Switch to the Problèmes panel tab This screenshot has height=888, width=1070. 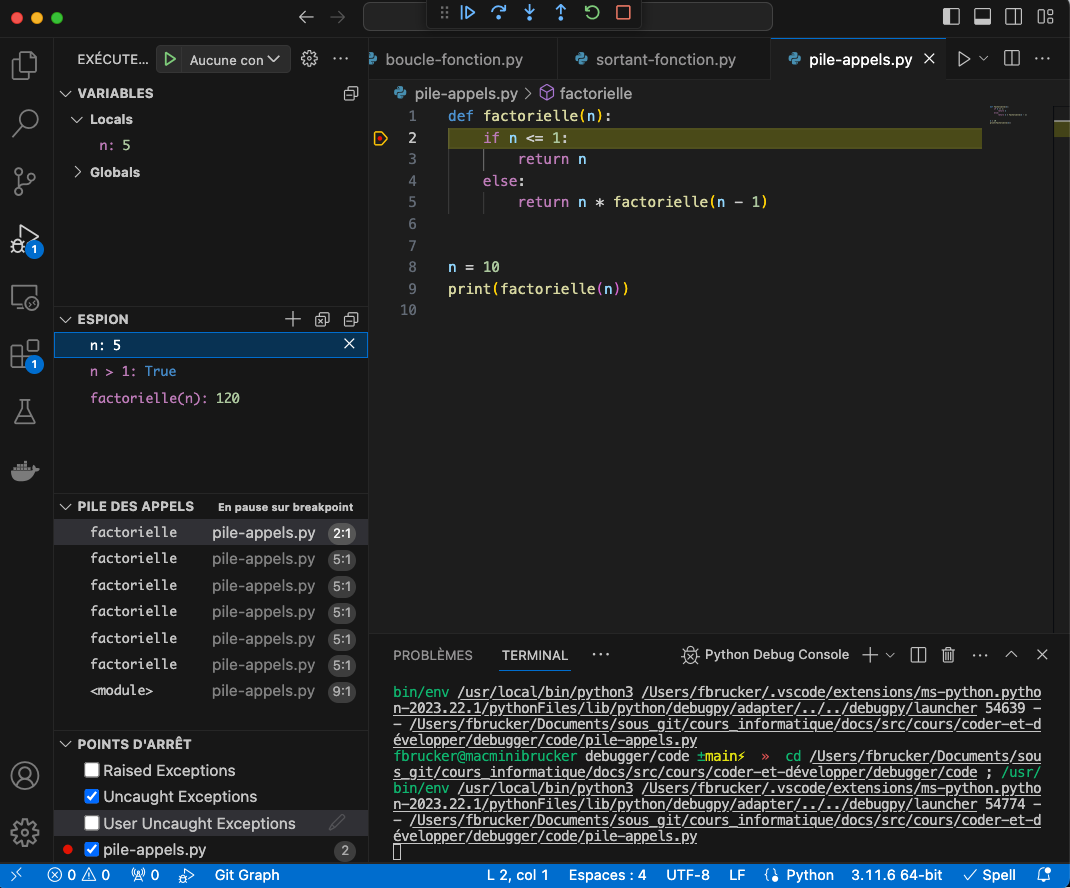point(432,656)
